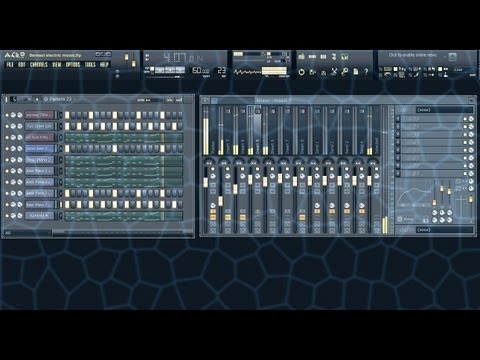This screenshot has width=480, height=360.
Task: Open the HELP menu
Action: pyautogui.click(x=104, y=65)
